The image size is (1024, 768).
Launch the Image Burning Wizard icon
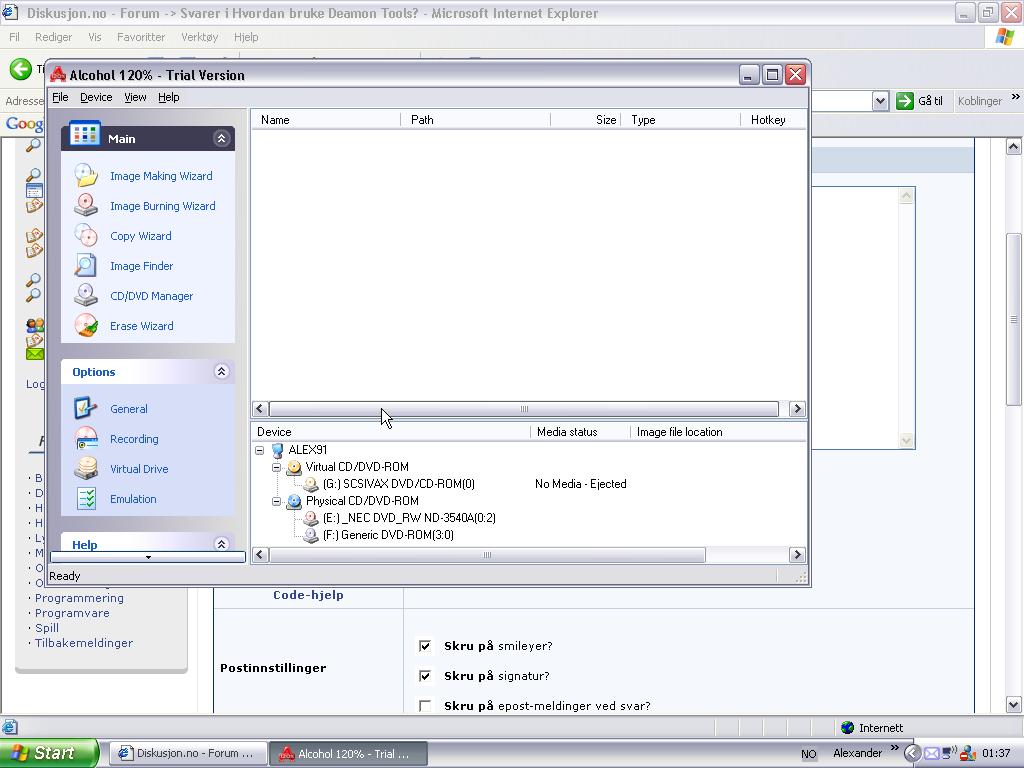[86, 206]
